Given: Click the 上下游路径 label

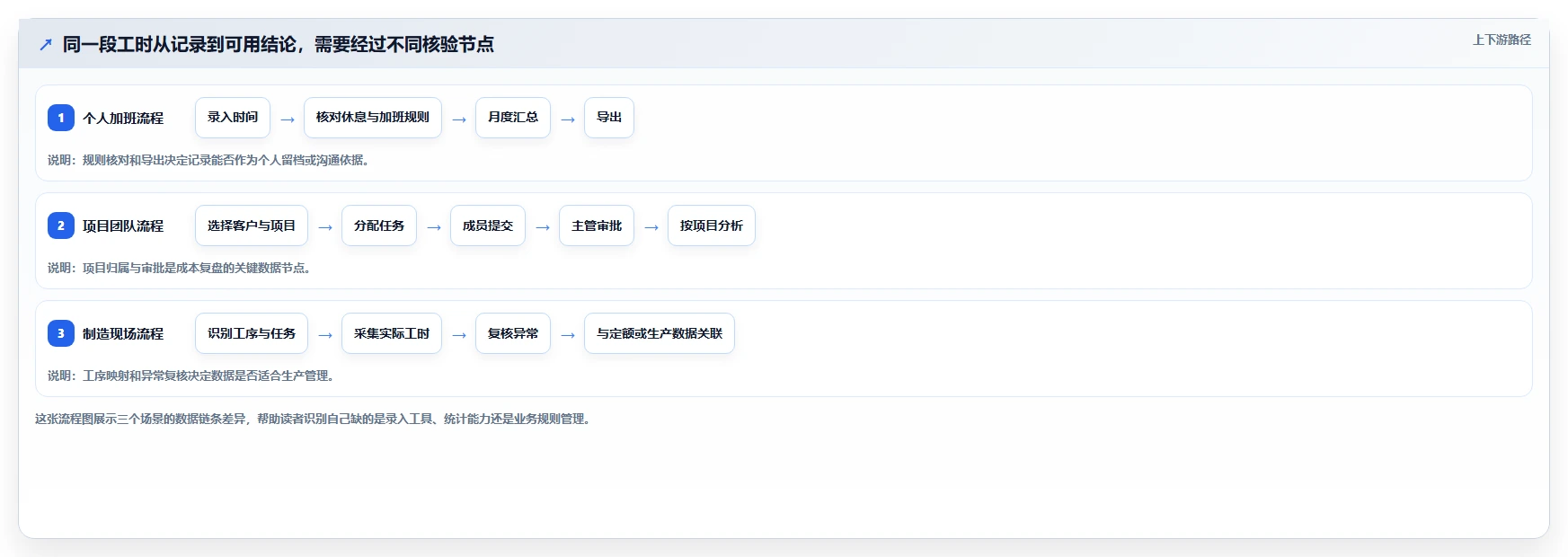Looking at the screenshot, I should [1502, 40].
